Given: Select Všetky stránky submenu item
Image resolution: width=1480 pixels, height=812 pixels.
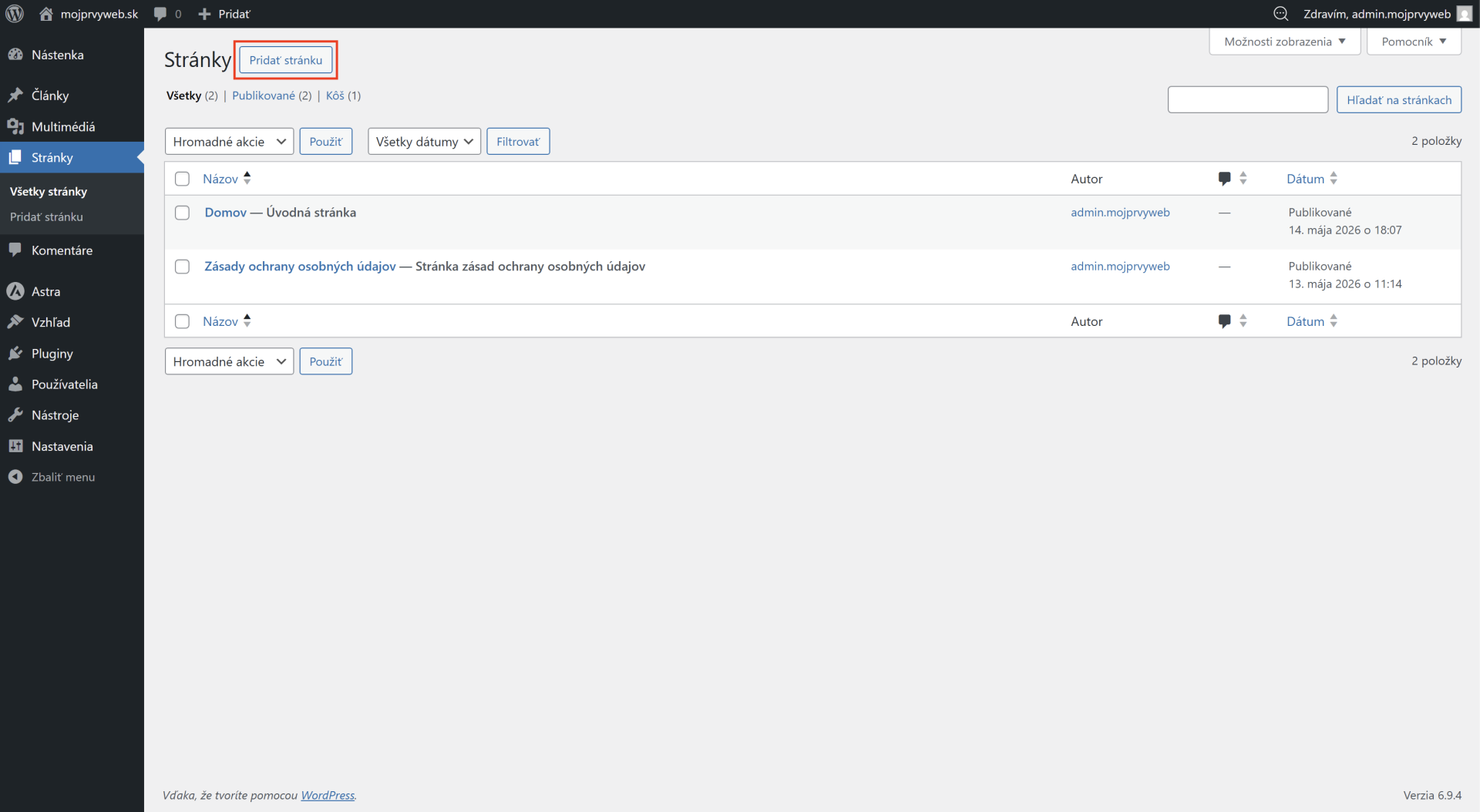Looking at the screenshot, I should (49, 191).
